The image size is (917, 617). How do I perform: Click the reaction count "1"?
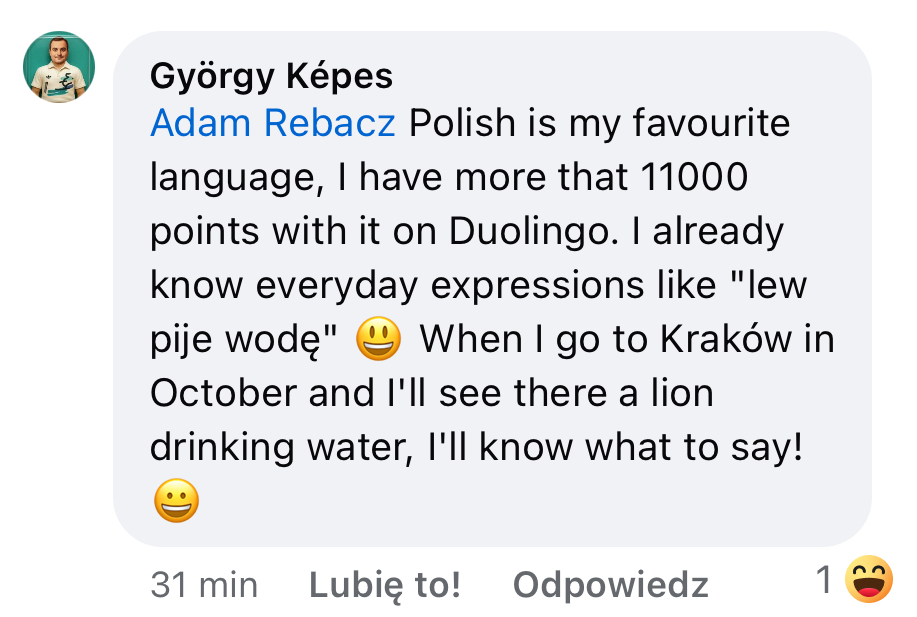(x=824, y=580)
